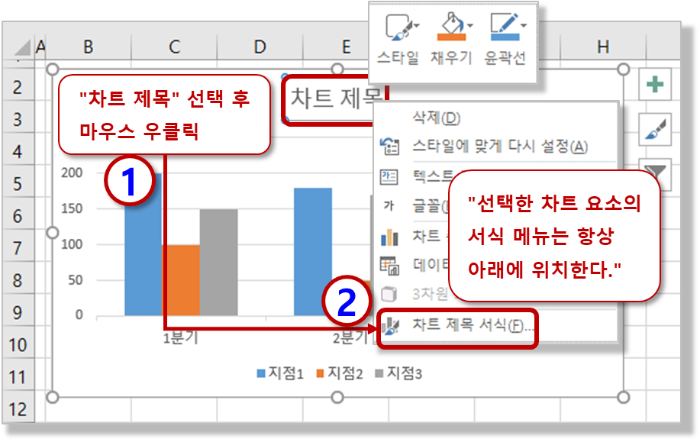Image resolution: width=700 pixels, height=441 pixels.
Task: Select column header C
Action: (174, 46)
